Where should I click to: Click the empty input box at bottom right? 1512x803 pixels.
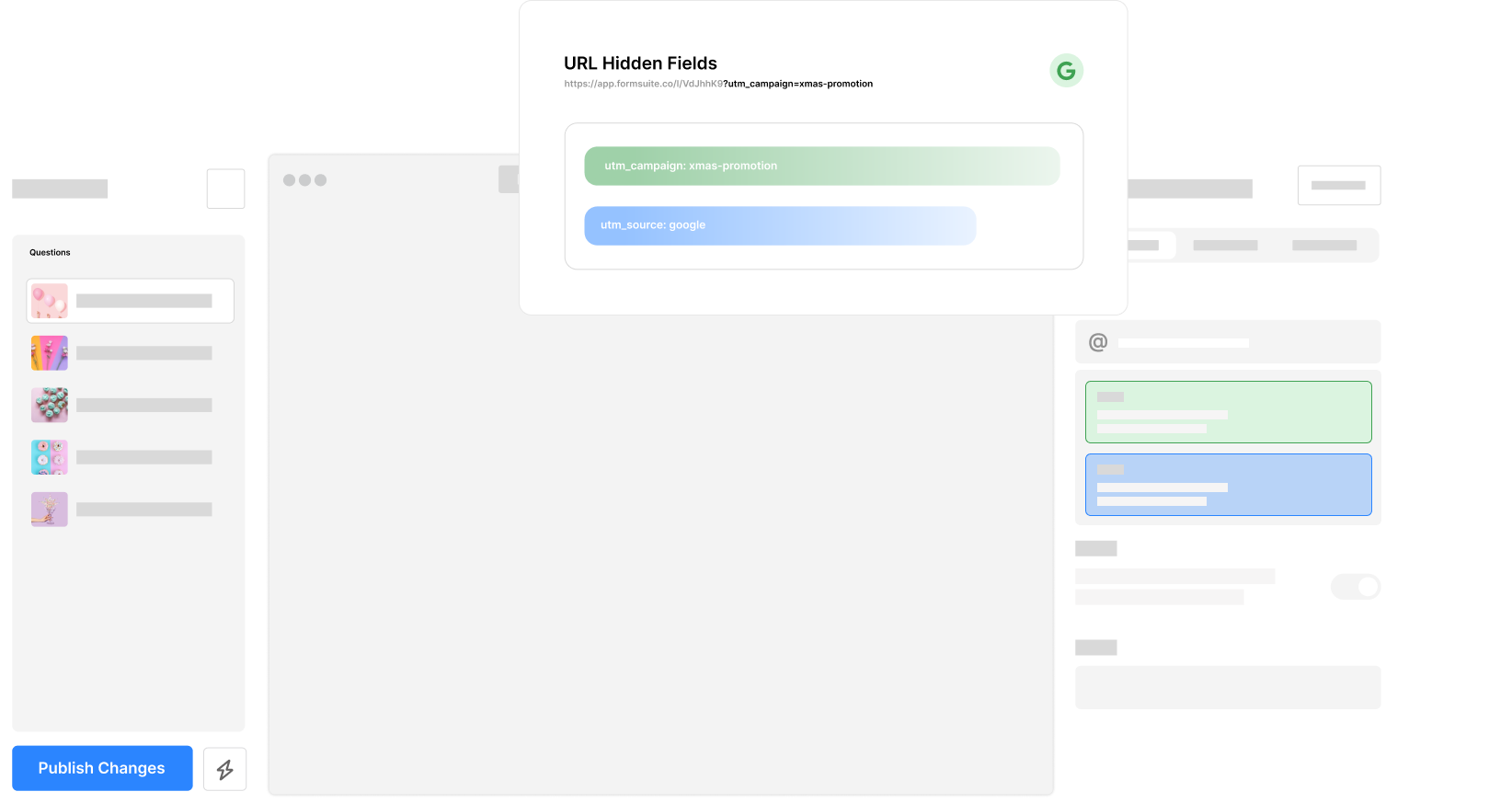[1228, 687]
